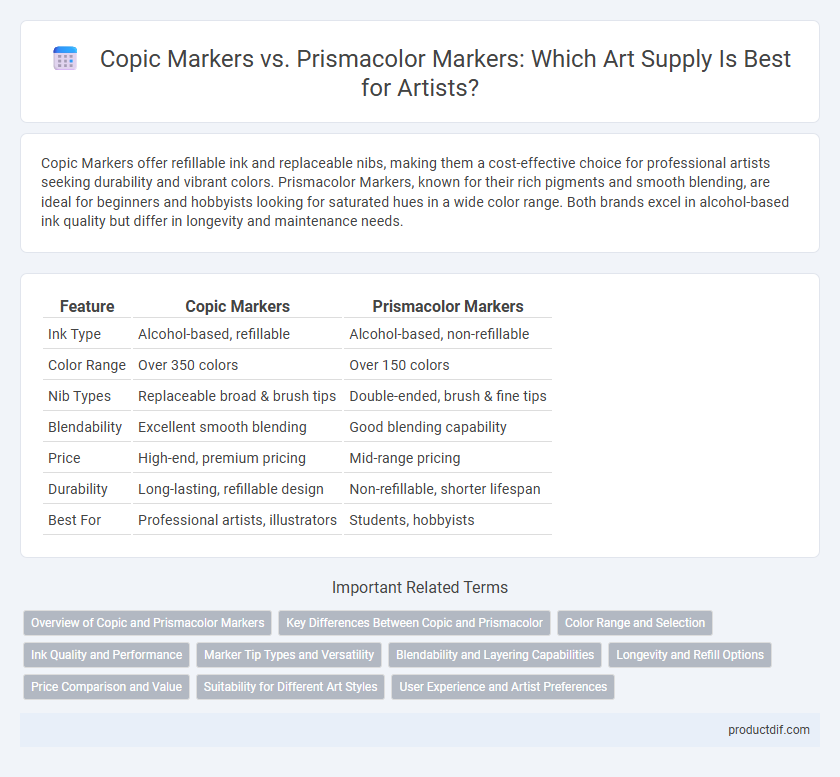Select the Color Range and Selection tag
Viewport: 840px width, 777px height.
635,623
